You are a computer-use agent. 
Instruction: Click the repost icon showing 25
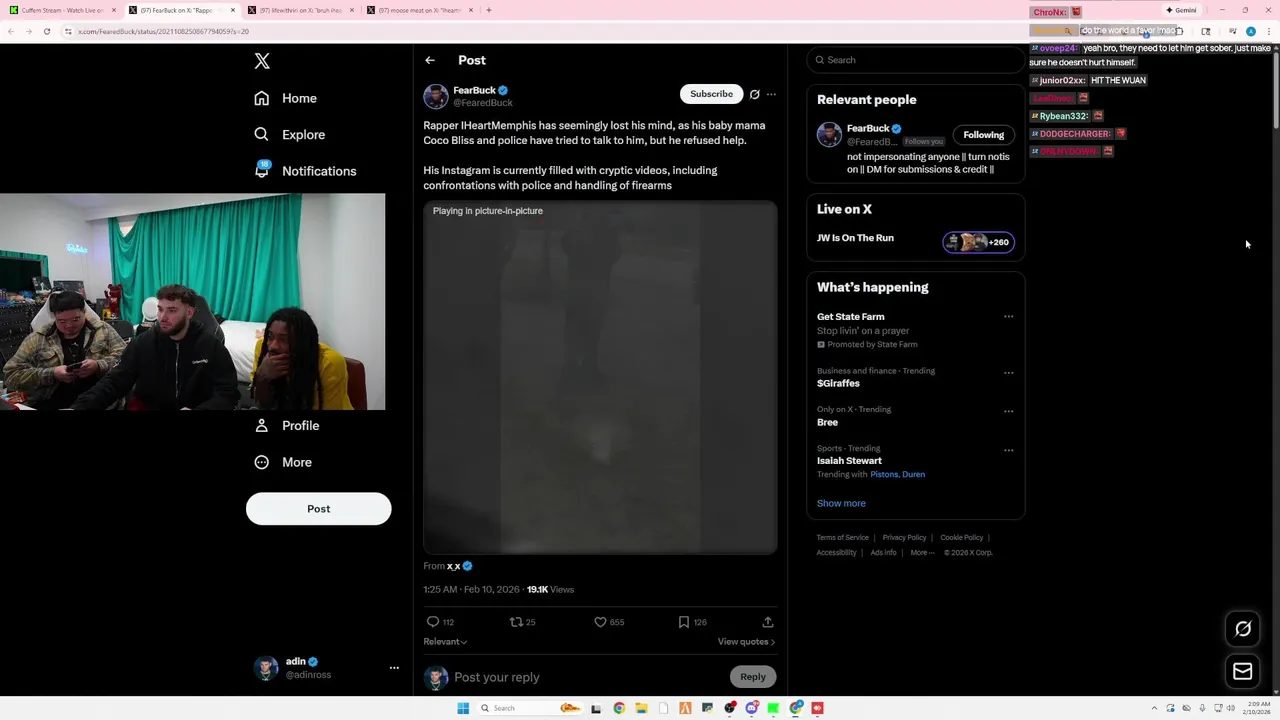click(x=516, y=622)
